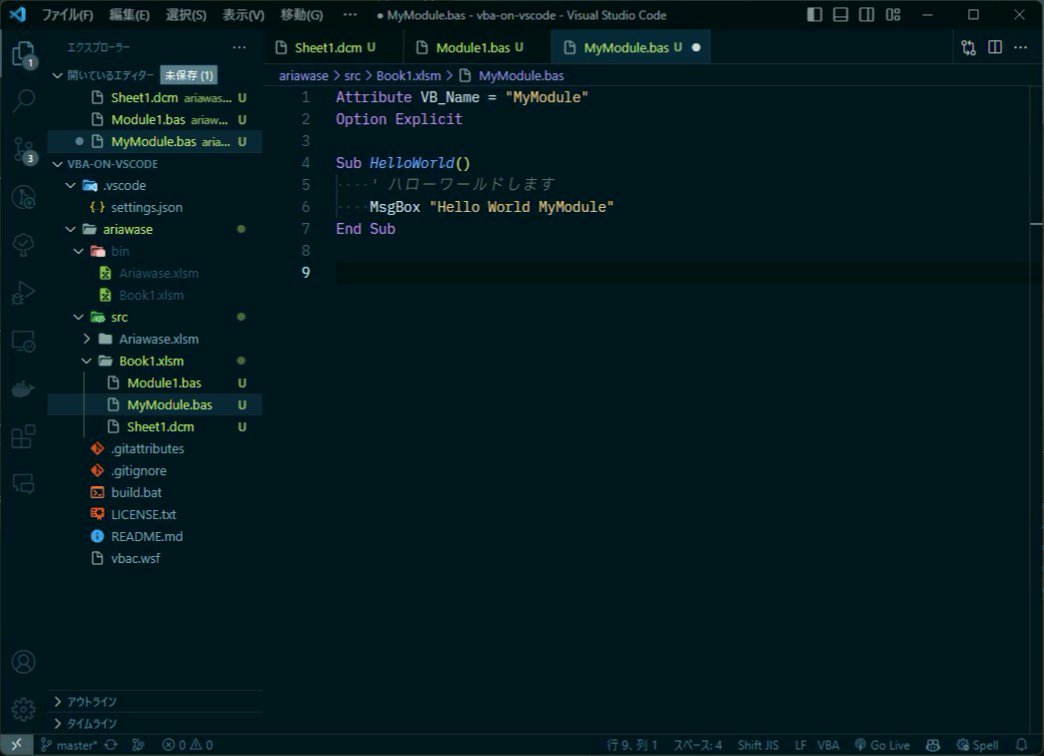Viewport: 1044px width, 756px height.
Task: Open the Explorer view in activity bar
Action: pos(23,54)
